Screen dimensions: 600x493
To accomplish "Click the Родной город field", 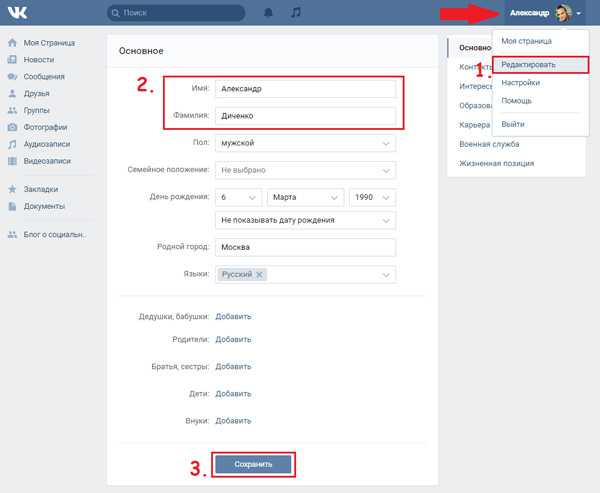I will click(305, 247).
